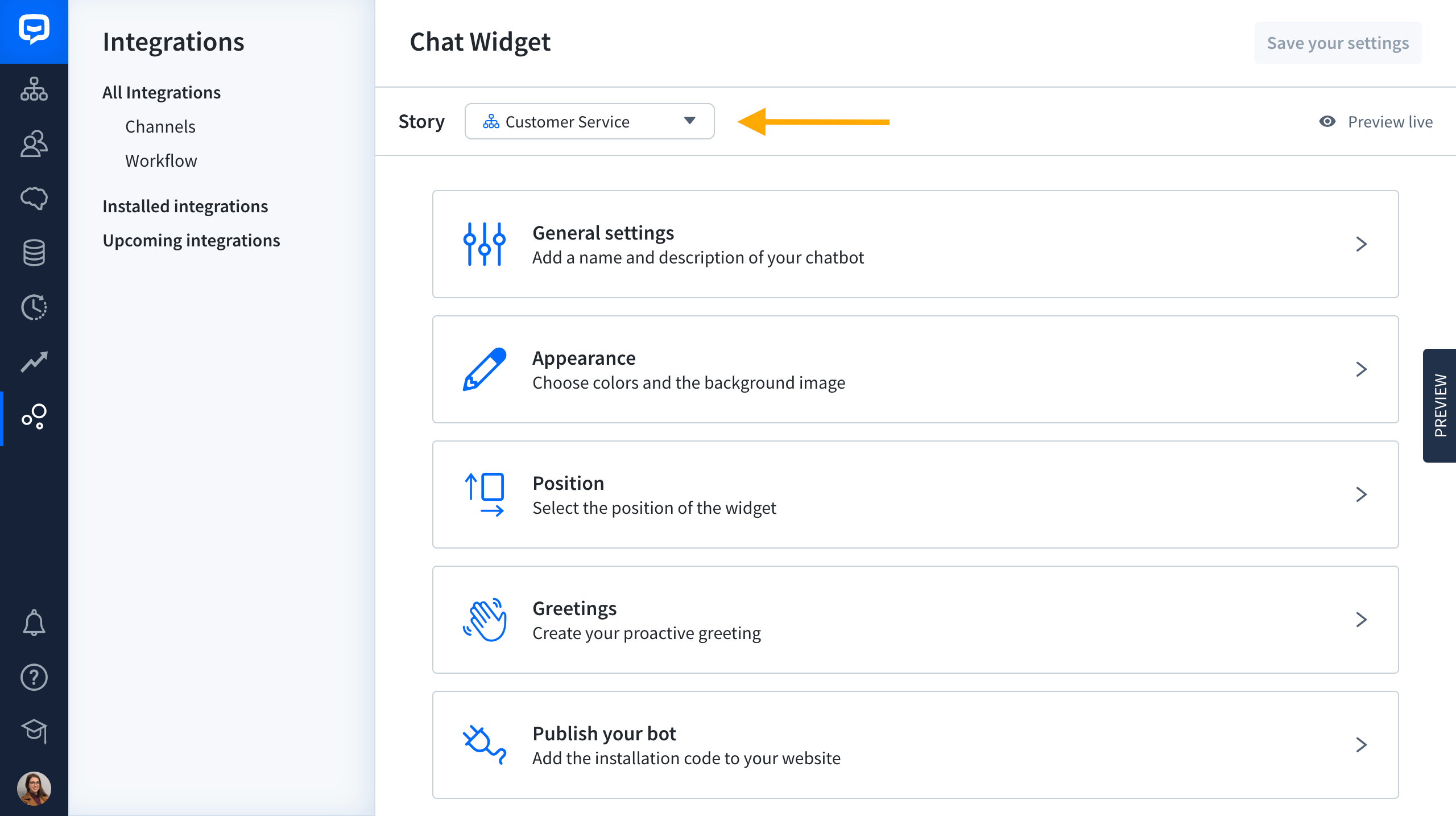Expand the Greetings section chevron
This screenshot has width=1456, height=816.
tap(1361, 620)
